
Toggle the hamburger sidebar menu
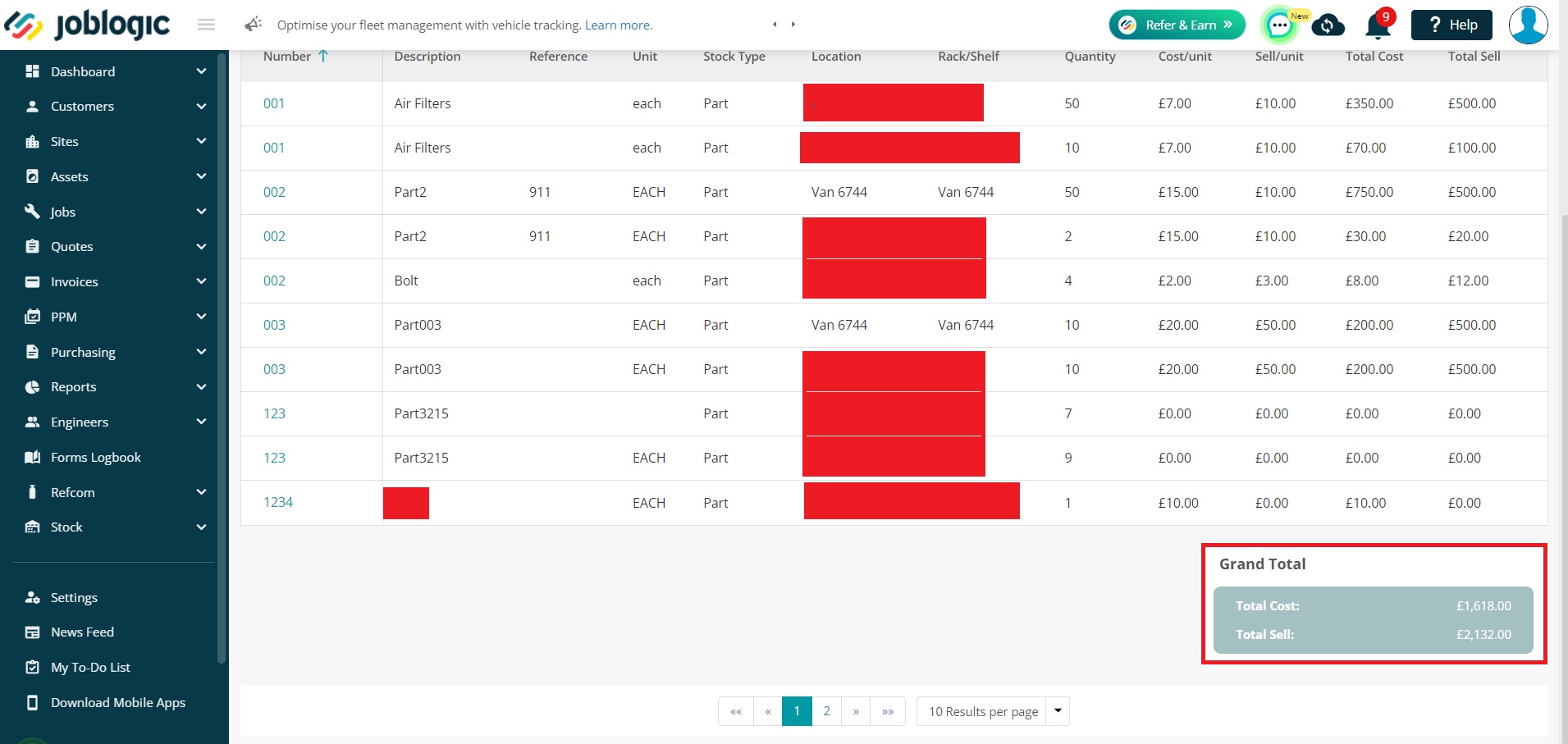206,25
